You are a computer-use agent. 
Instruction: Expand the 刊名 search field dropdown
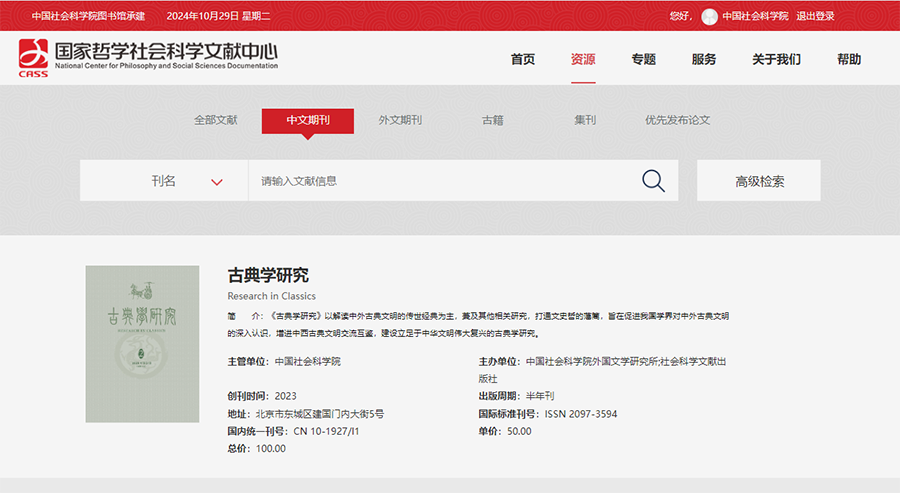pyautogui.click(x=164, y=181)
